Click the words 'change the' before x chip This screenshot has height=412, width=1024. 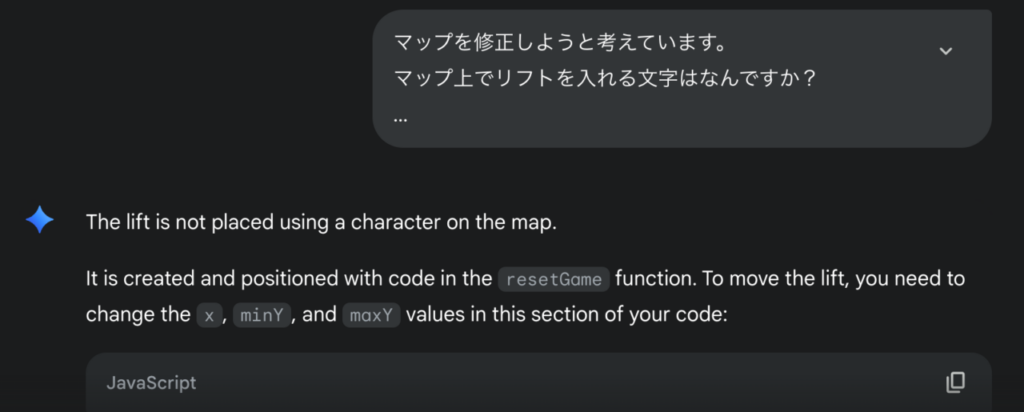tap(138, 315)
